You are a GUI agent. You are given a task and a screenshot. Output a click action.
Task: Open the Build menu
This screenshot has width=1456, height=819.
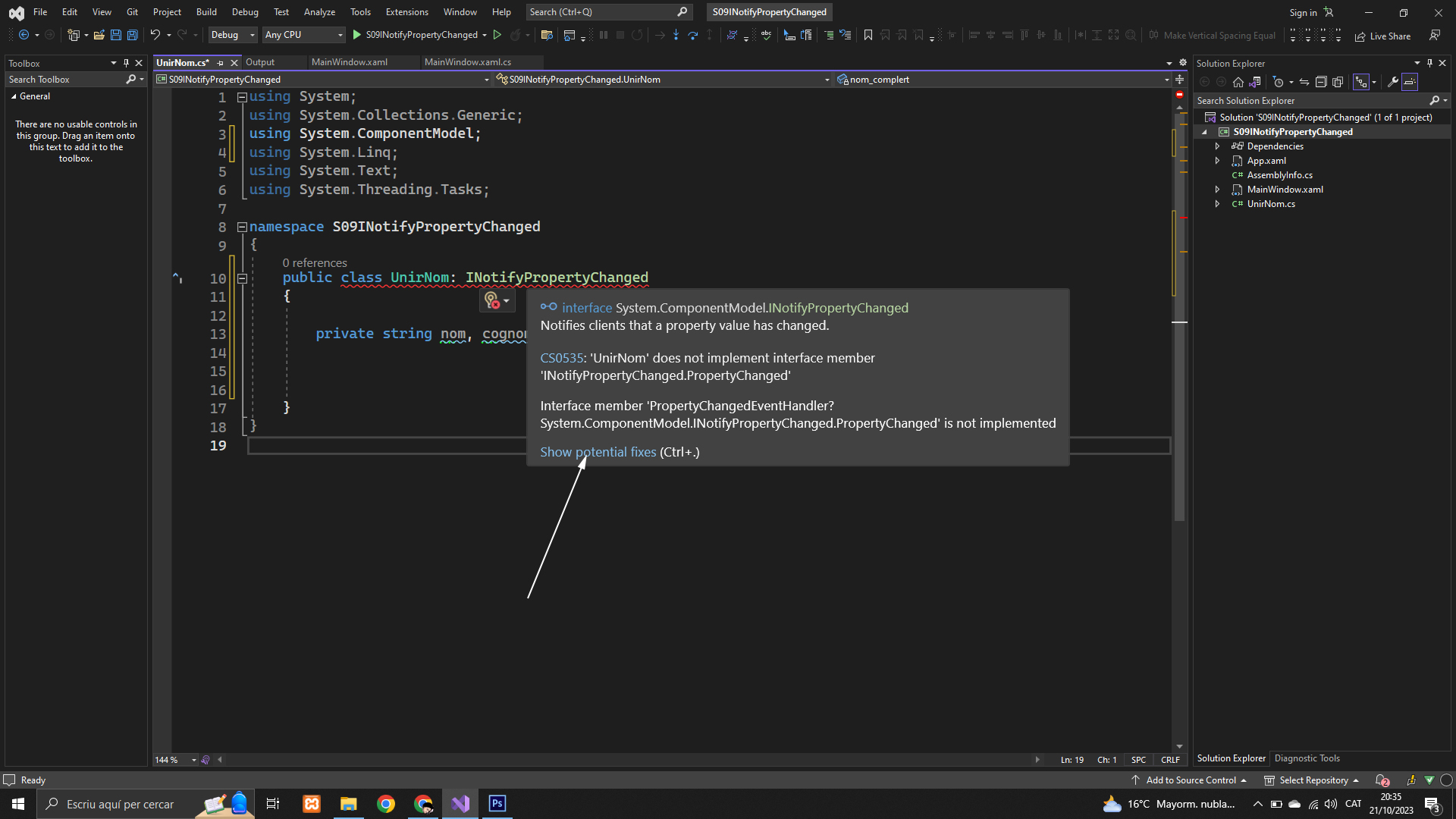[x=206, y=12]
